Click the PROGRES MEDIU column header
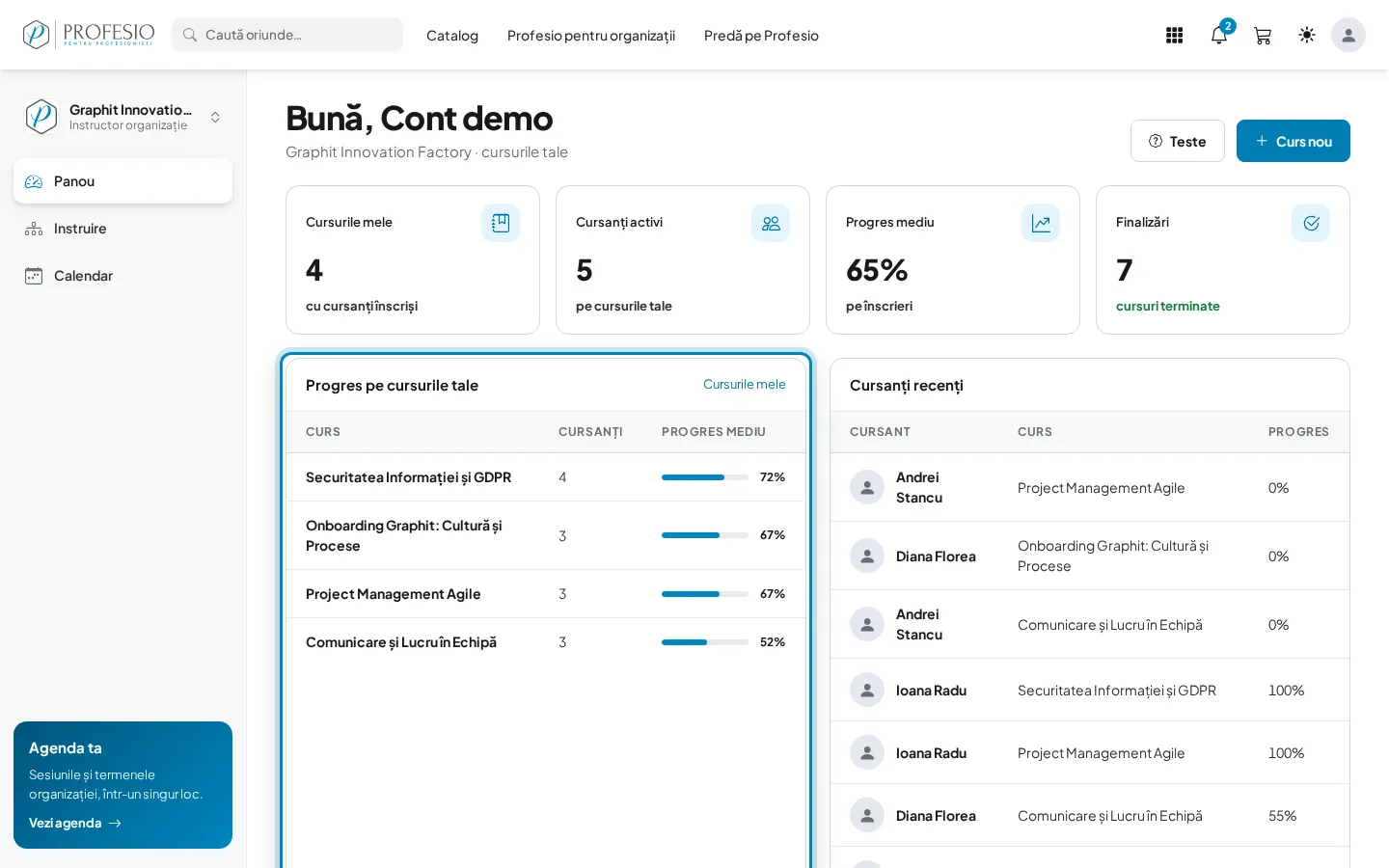Image resolution: width=1389 pixels, height=868 pixels. click(x=714, y=432)
